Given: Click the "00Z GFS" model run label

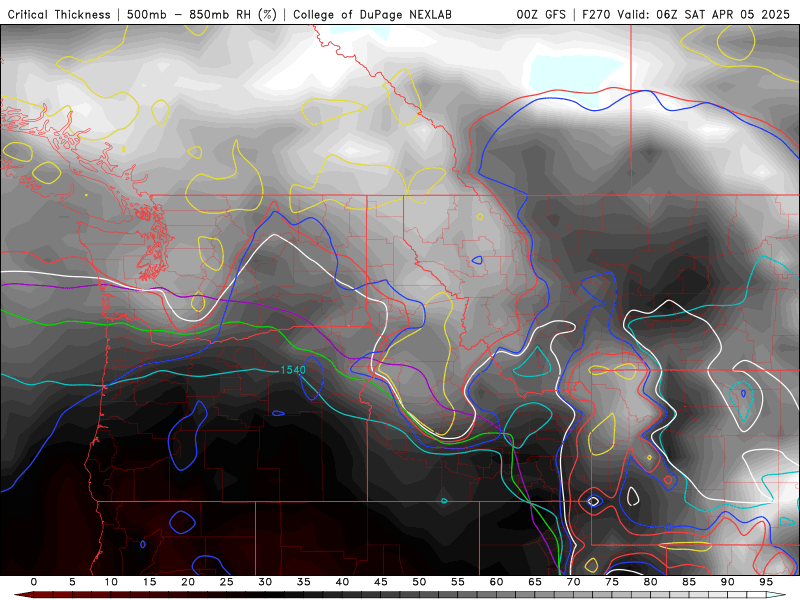Looking at the screenshot, I should pyautogui.click(x=541, y=15).
